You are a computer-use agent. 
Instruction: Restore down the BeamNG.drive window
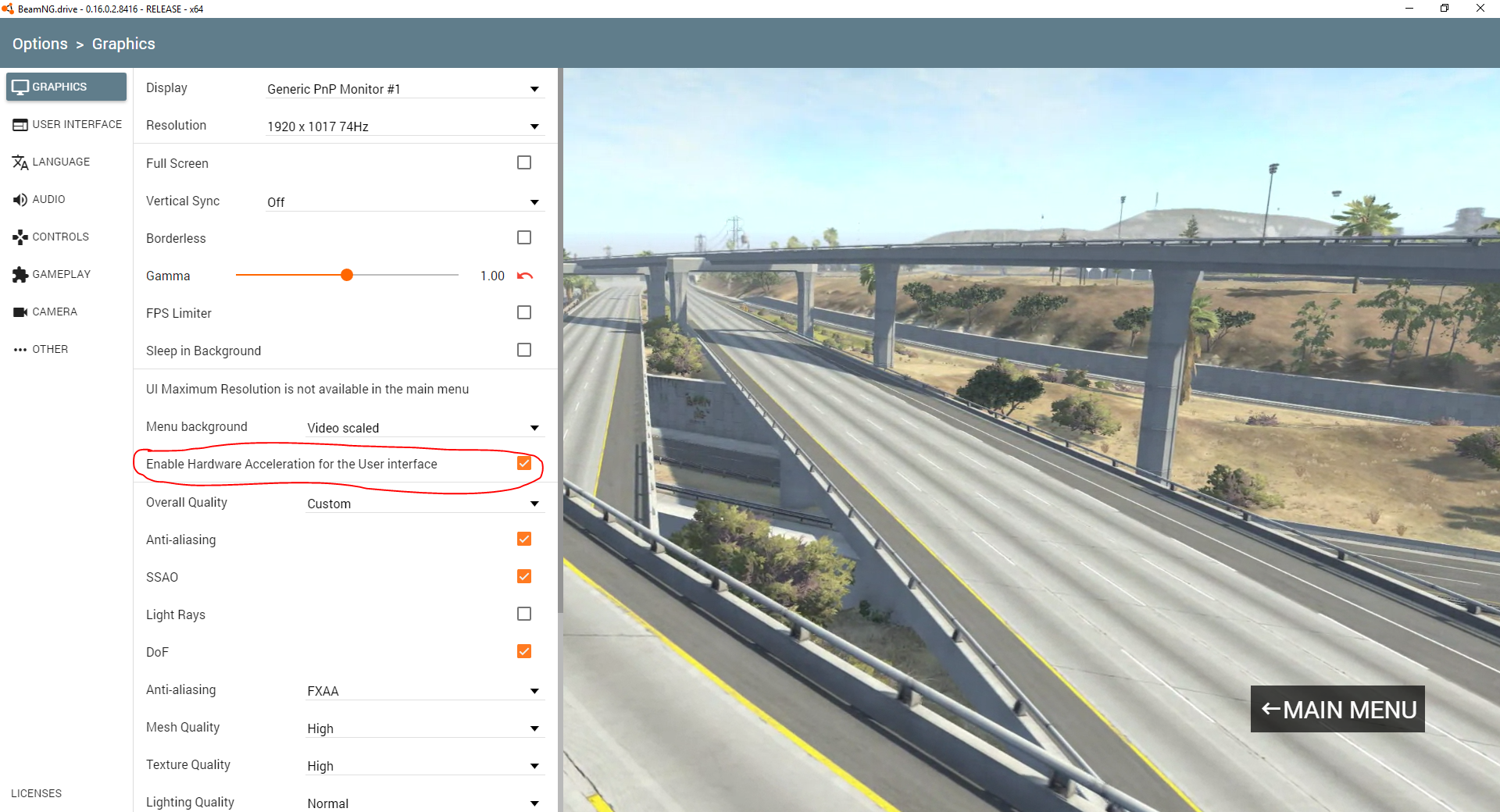(x=1445, y=9)
